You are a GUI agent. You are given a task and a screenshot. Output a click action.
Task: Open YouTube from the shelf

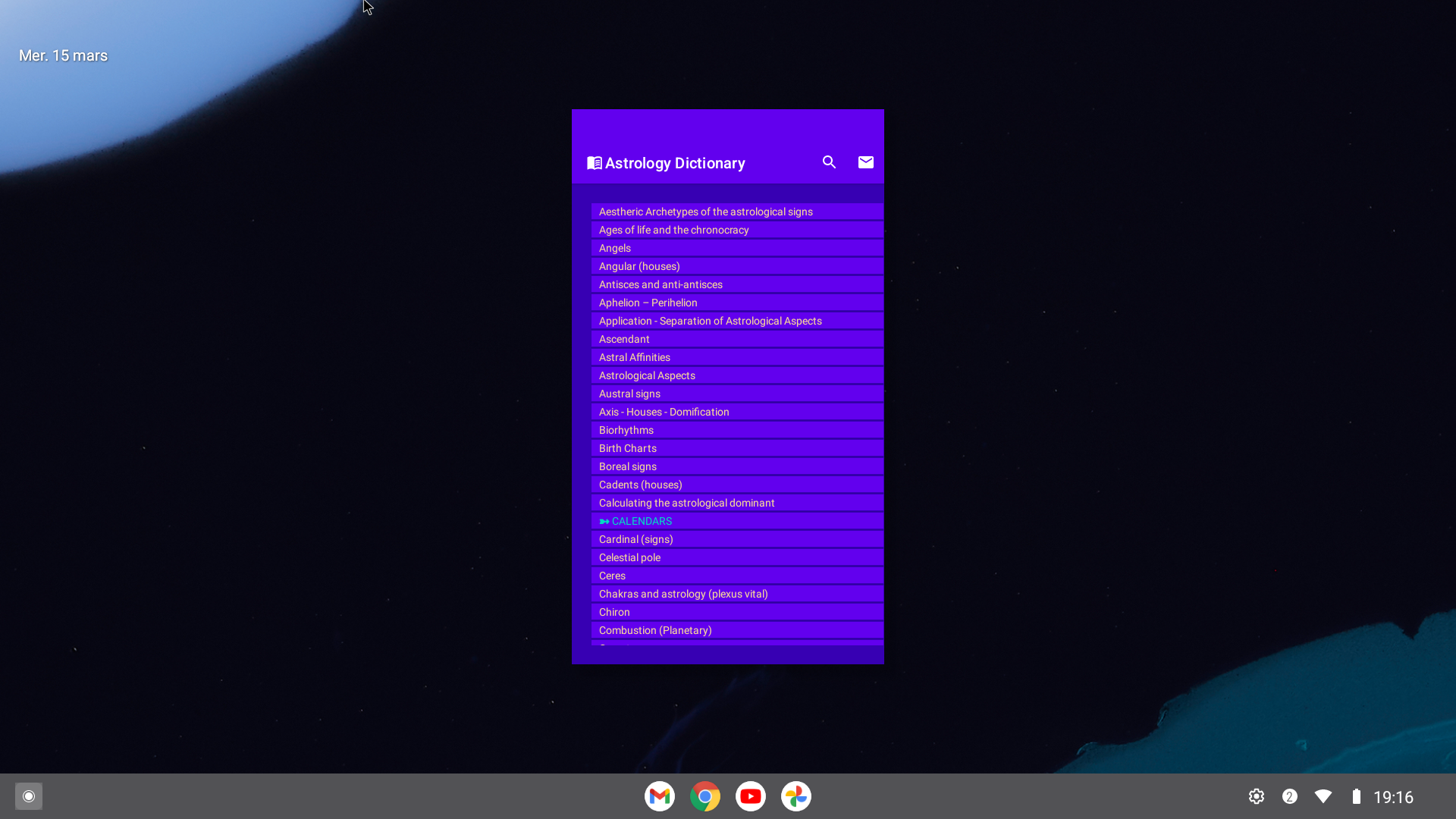click(x=751, y=796)
